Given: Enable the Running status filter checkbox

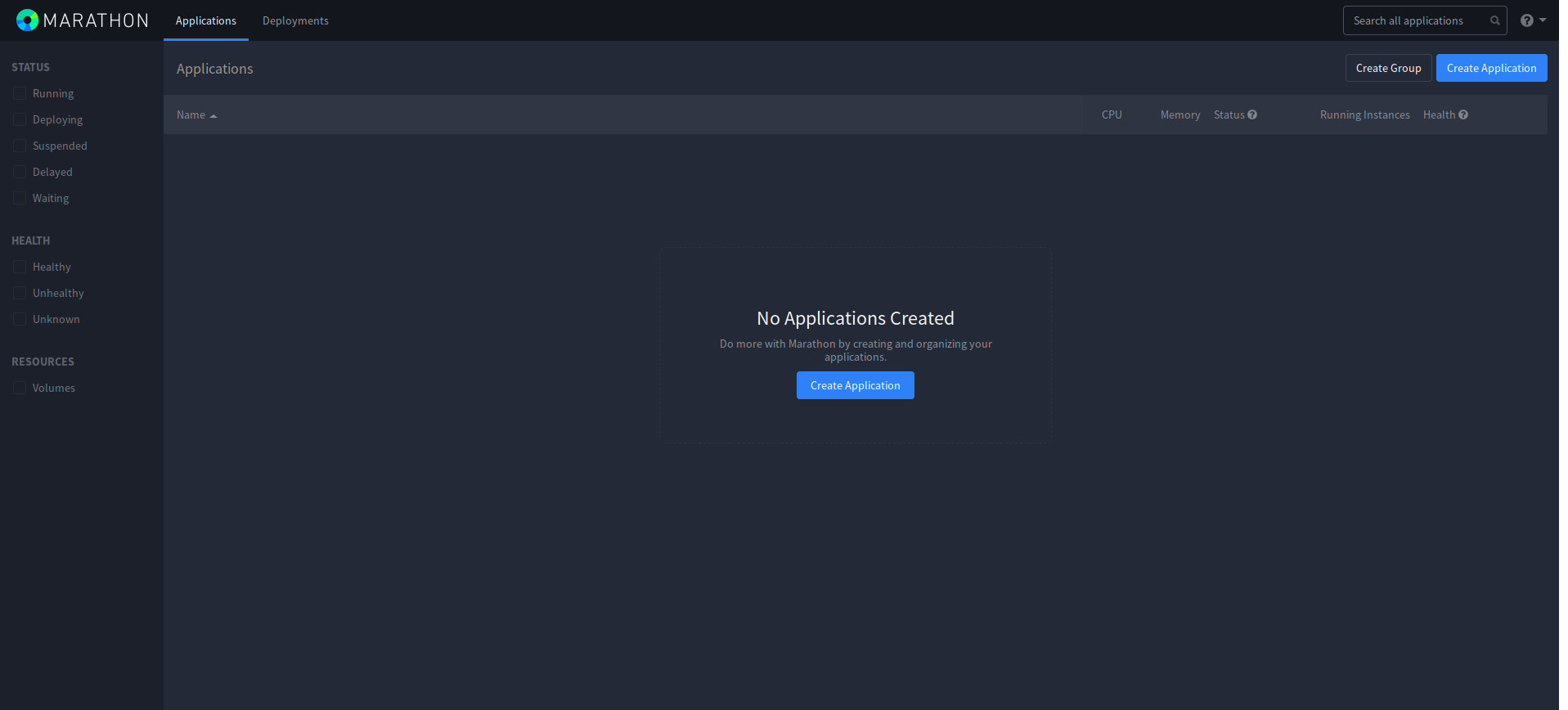Looking at the screenshot, I should click(20, 93).
